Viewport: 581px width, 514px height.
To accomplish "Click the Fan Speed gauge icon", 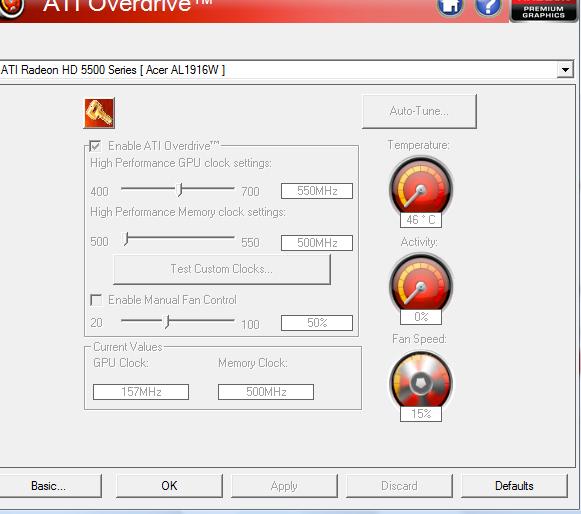I will [421, 380].
